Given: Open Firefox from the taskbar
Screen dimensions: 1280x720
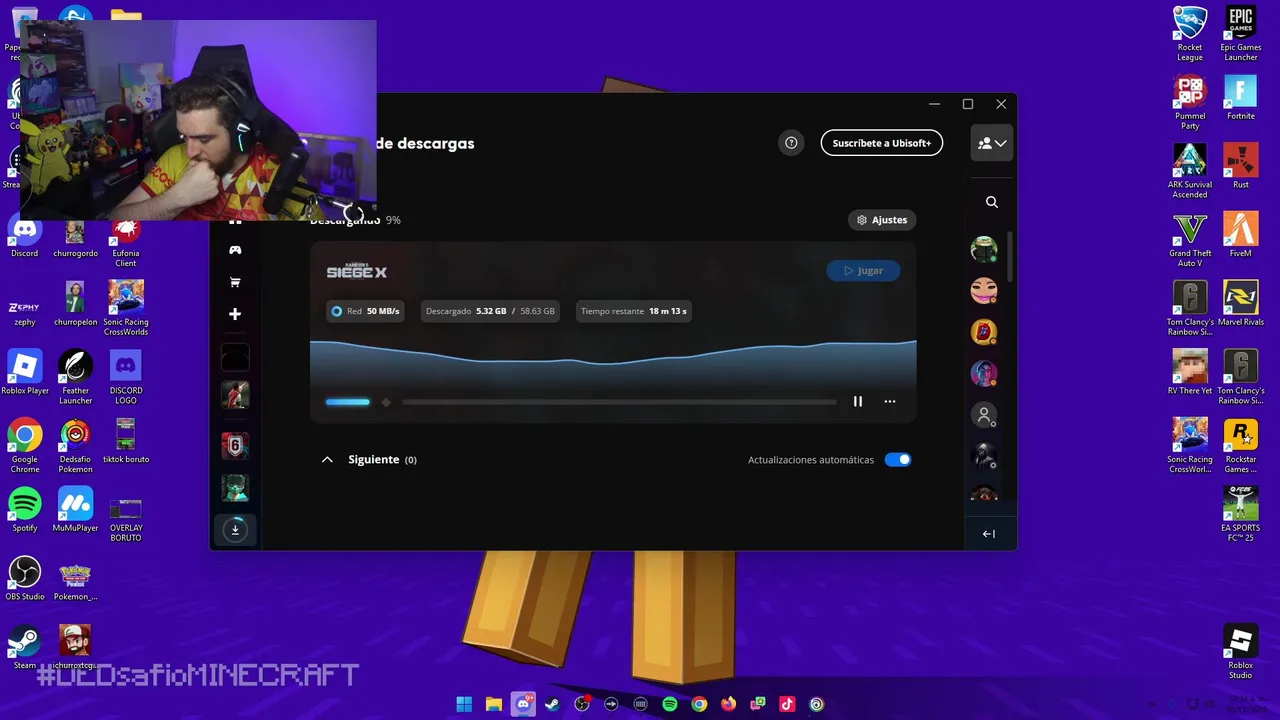Looking at the screenshot, I should [728, 704].
